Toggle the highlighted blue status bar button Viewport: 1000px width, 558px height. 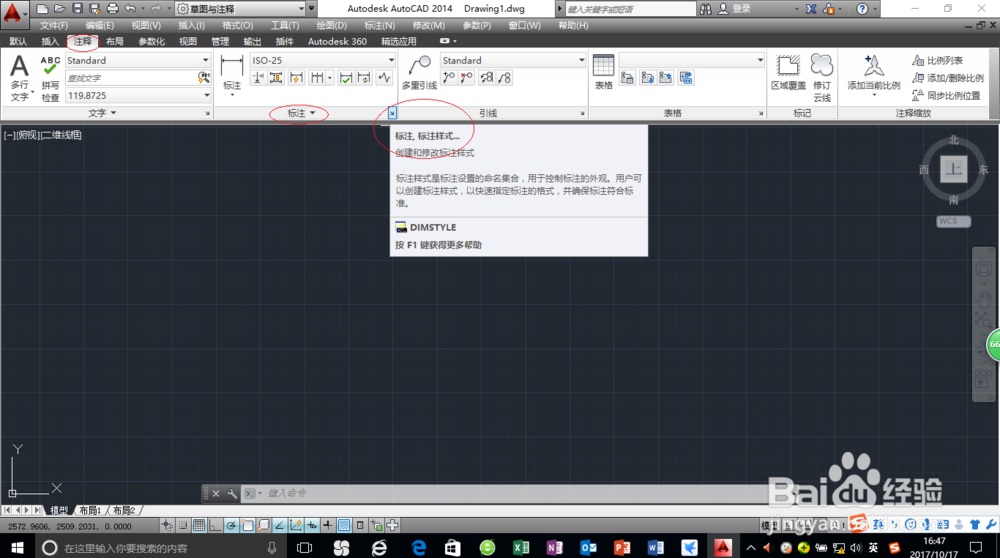click(x=344, y=525)
